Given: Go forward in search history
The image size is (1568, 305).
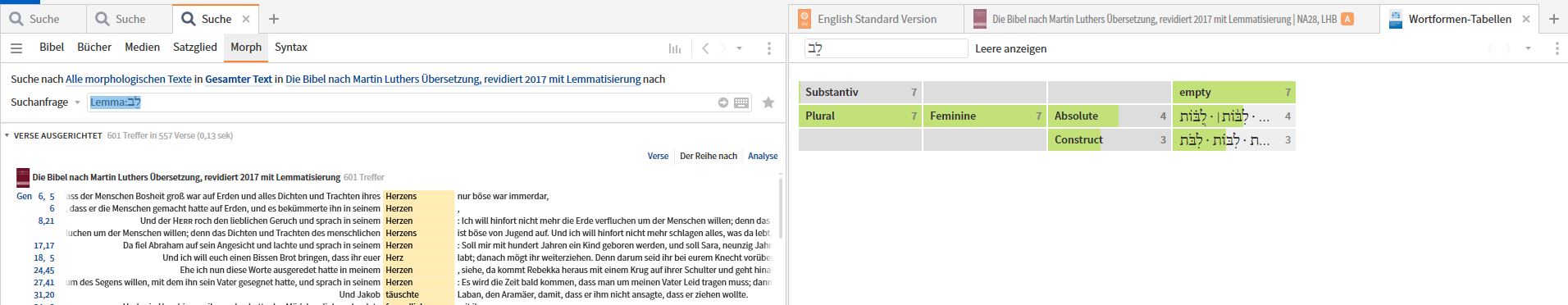Looking at the screenshot, I should point(722,48).
